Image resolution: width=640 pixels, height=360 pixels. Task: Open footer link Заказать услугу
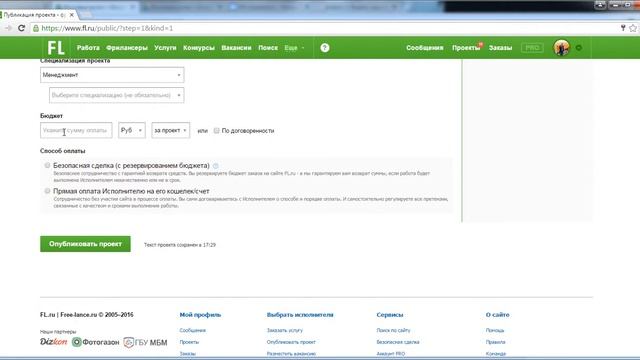point(285,330)
